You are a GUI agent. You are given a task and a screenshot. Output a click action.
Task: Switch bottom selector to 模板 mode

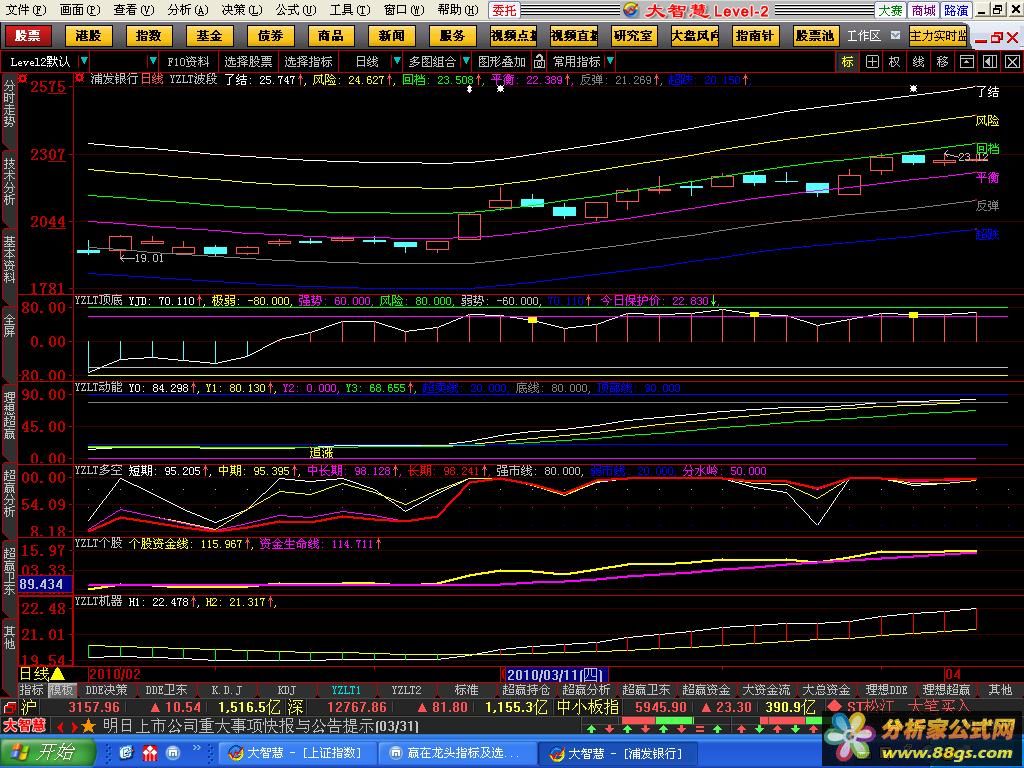61,690
